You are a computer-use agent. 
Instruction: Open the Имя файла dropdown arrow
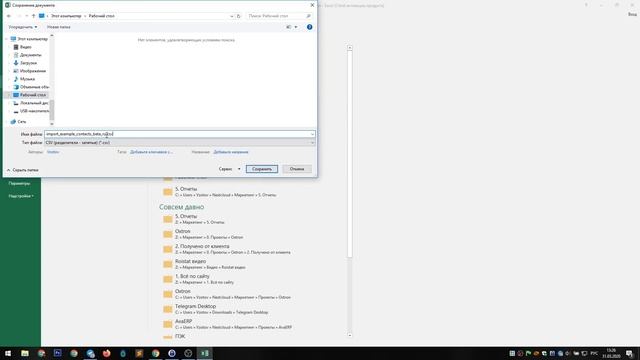click(x=312, y=134)
